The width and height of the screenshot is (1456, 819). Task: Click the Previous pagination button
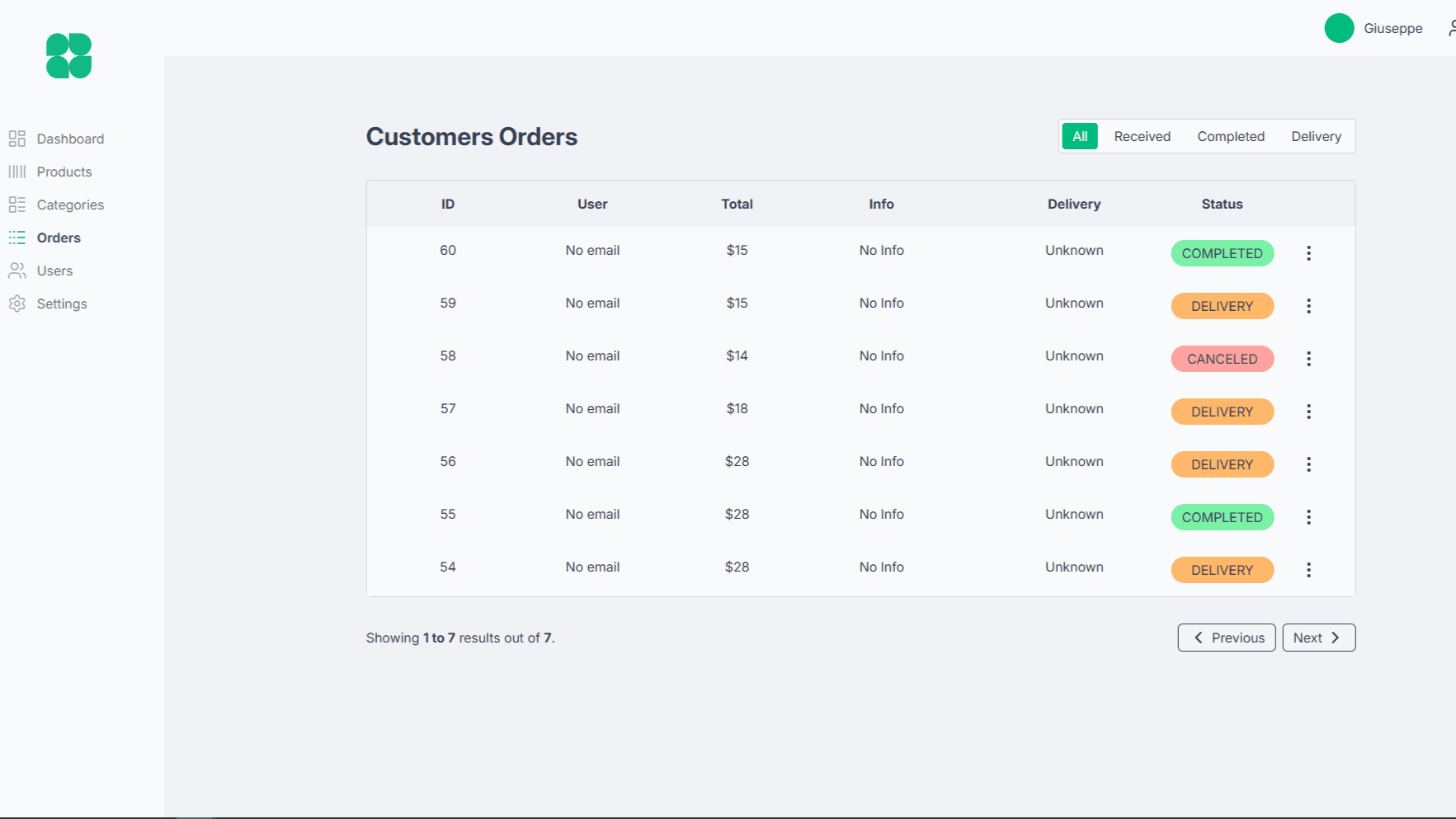pyautogui.click(x=1227, y=638)
